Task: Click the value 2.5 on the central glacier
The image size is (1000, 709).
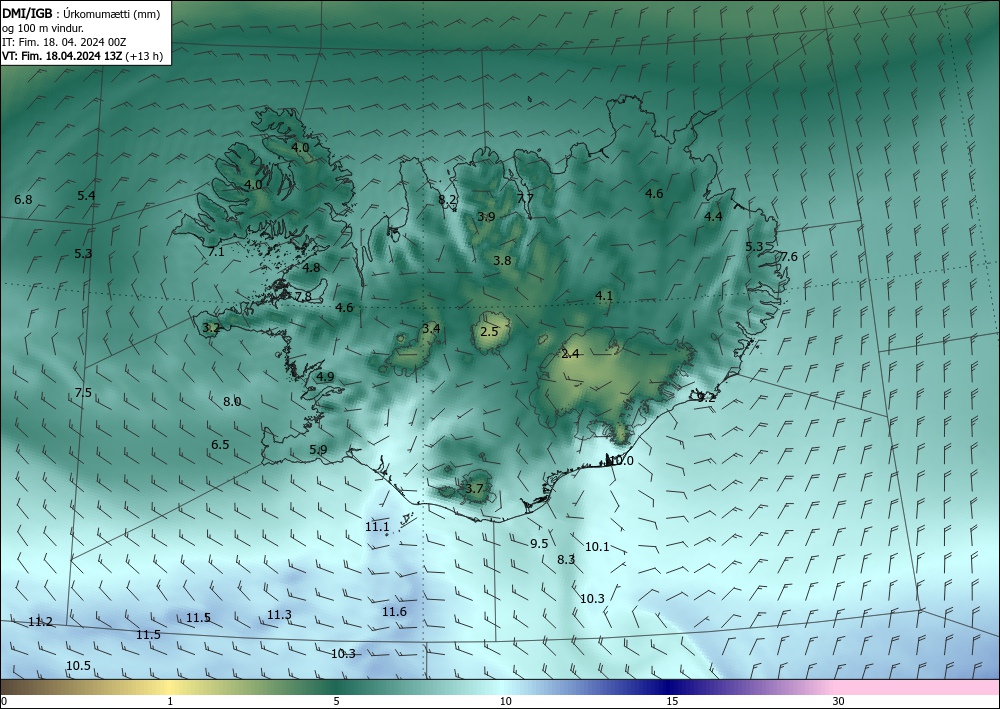Action: click(x=489, y=332)
